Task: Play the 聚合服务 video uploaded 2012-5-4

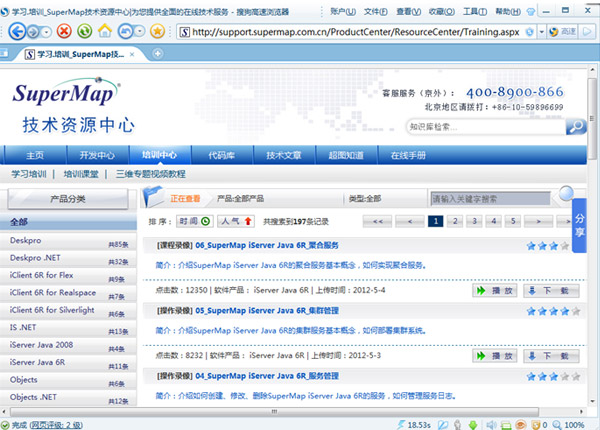Action: click(495, 291)
